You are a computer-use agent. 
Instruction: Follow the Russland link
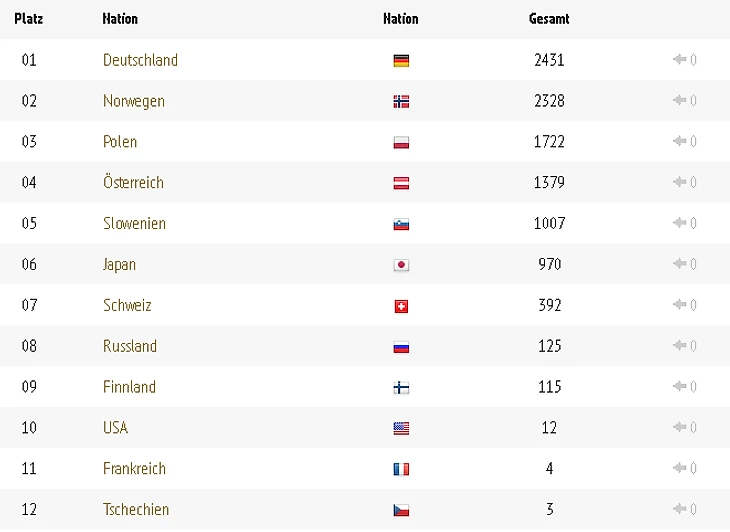point(130,346)
